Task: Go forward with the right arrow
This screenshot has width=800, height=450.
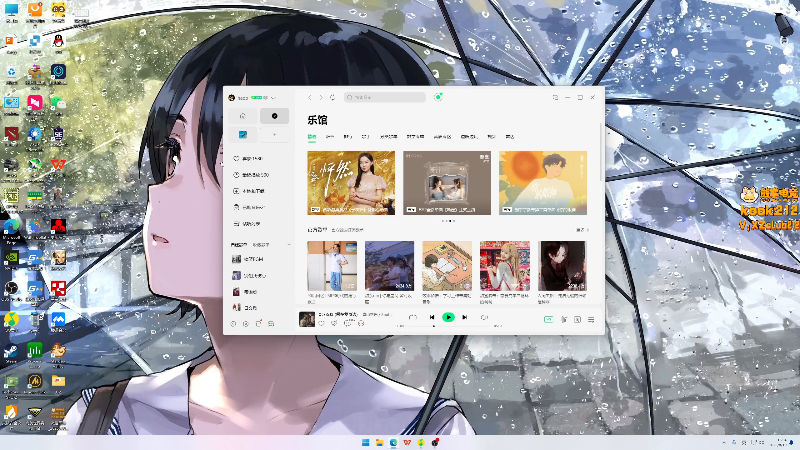Action: [x=321, y=97]
